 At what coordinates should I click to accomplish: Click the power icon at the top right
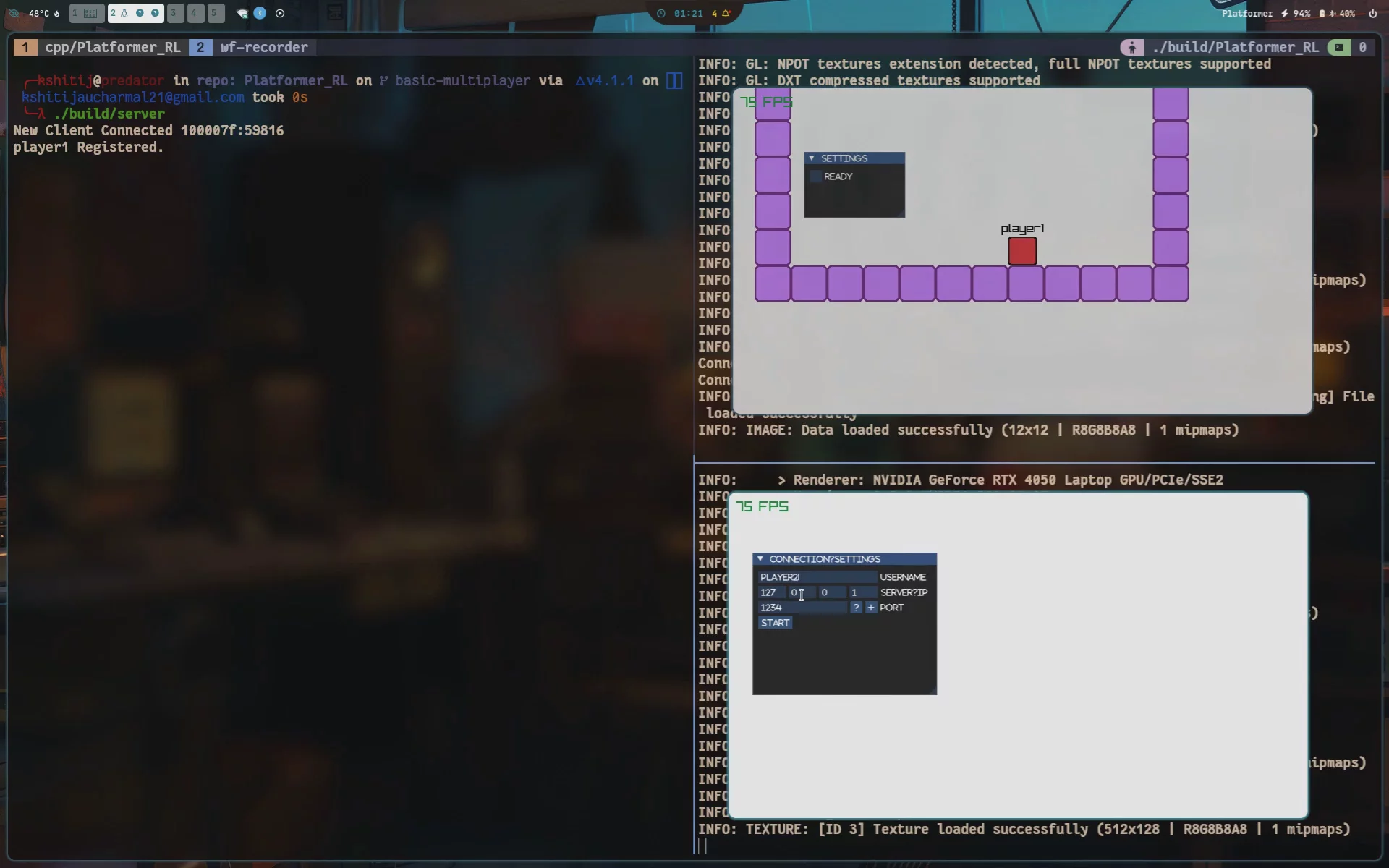1372,14
